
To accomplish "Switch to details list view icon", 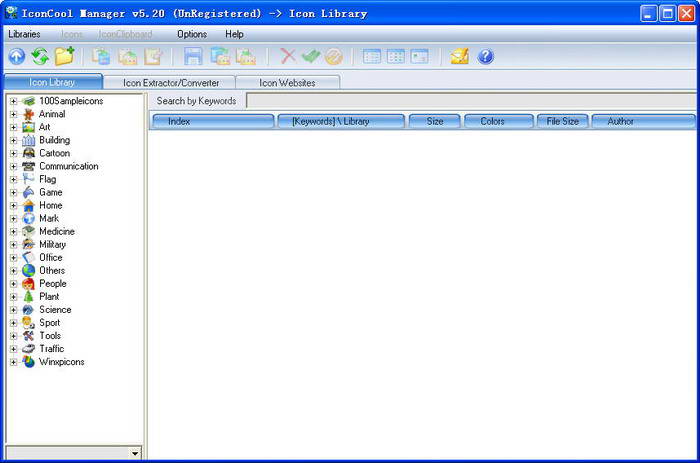I will coord(371,56).
